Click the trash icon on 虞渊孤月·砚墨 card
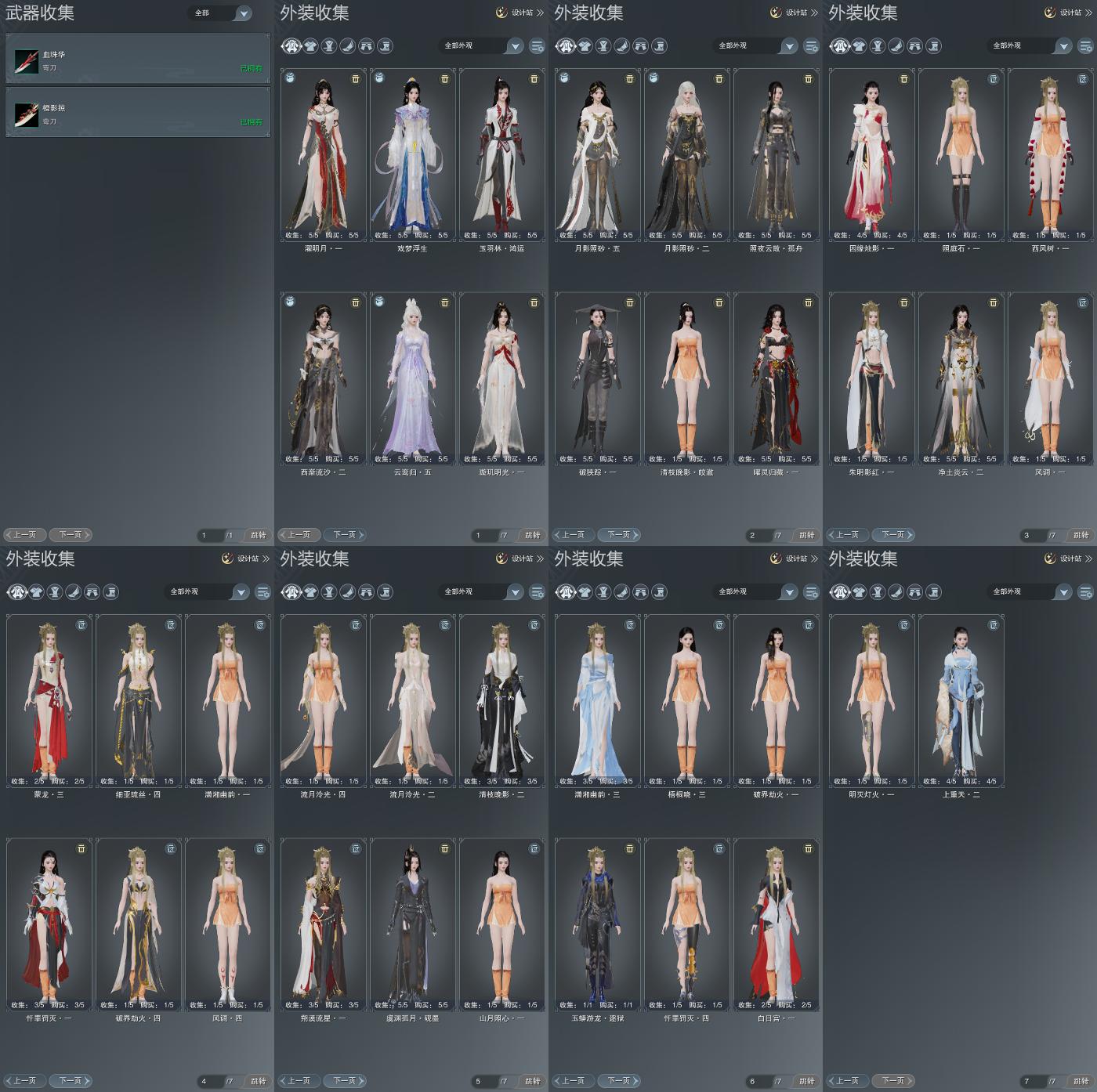The height and width of the screenshot is (1092, 1097). coord(445,848)
